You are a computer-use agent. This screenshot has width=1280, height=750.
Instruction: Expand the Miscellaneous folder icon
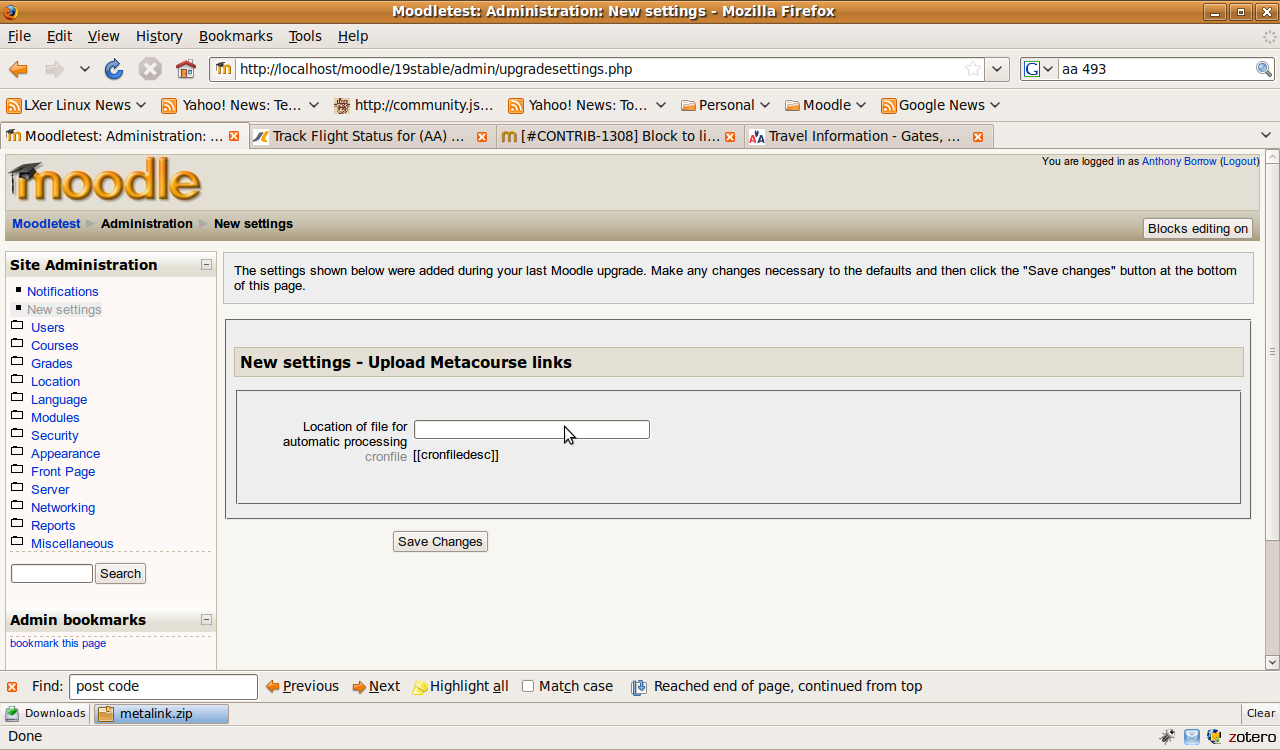tap(17, 542)
